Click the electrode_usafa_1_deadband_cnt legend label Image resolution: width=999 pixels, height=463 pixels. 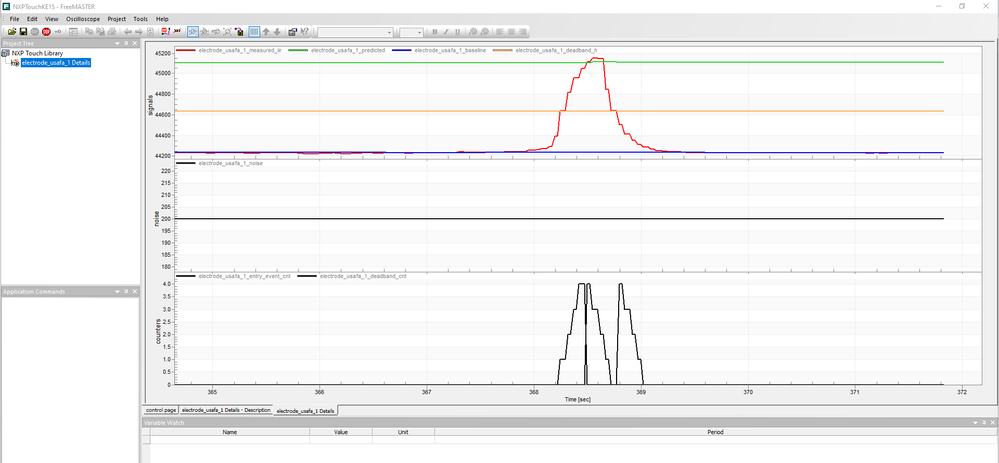click(x=363, y=276)
